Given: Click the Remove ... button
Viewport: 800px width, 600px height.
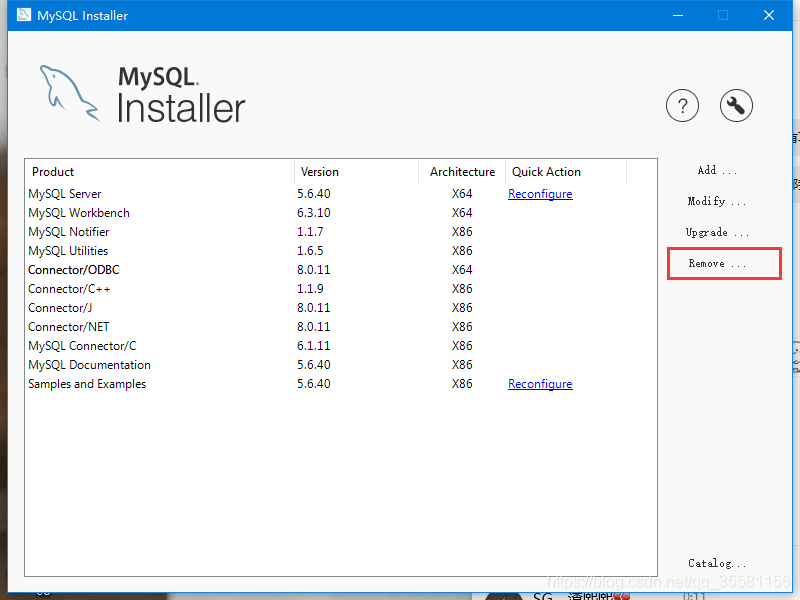Looking at the screenshot, I should pyautogui.click(x=717, y=264).
